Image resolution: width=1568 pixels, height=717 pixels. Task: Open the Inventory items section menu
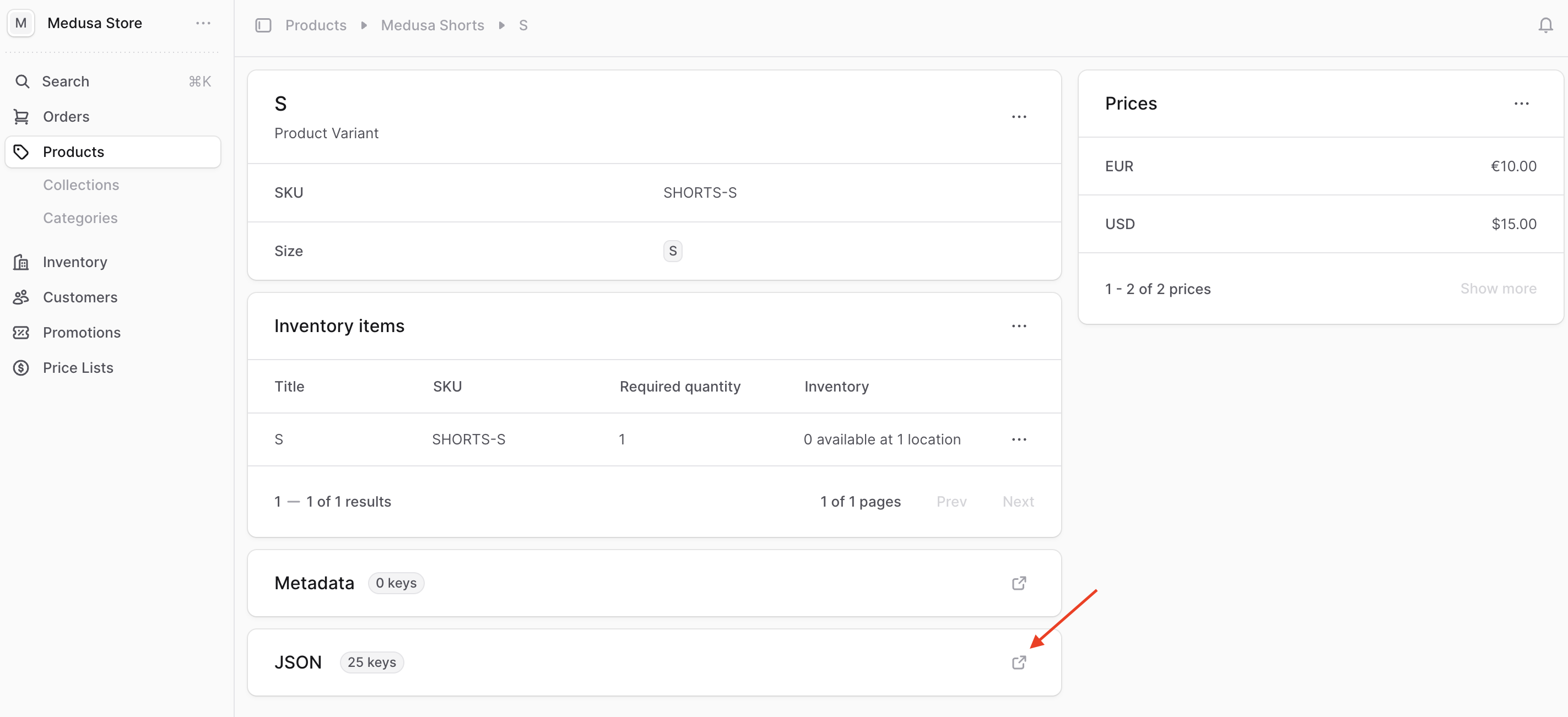[x=1019, y=325]
